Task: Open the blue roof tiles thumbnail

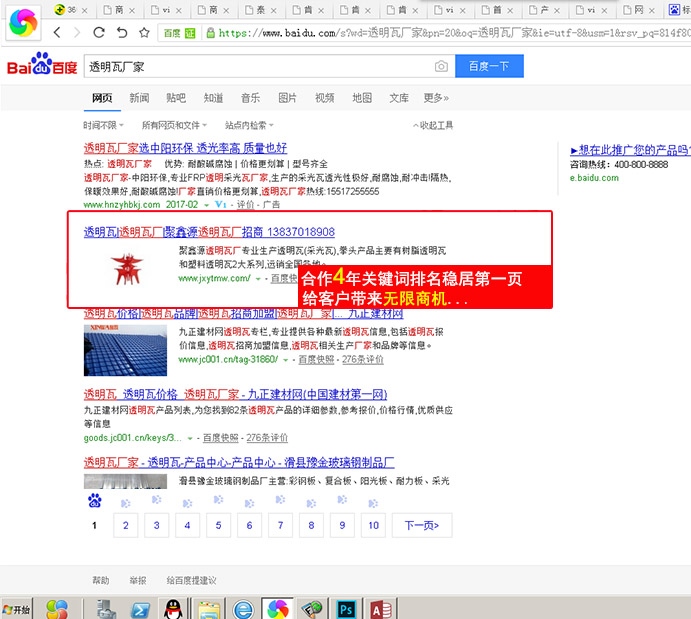Action: (125, 350)
